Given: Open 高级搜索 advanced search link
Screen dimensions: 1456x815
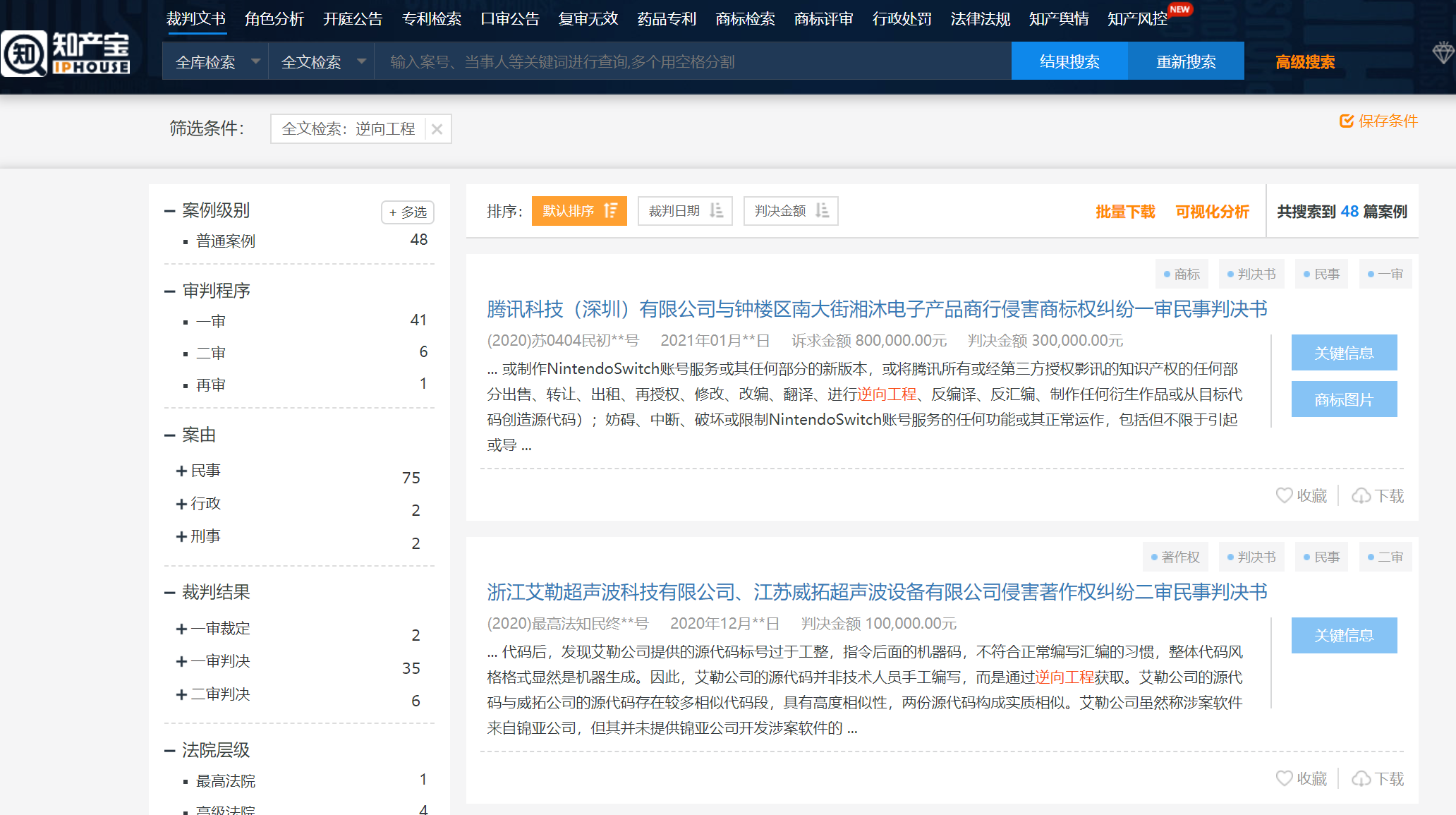Looking at the screenshot, I should pos(1304,62).
